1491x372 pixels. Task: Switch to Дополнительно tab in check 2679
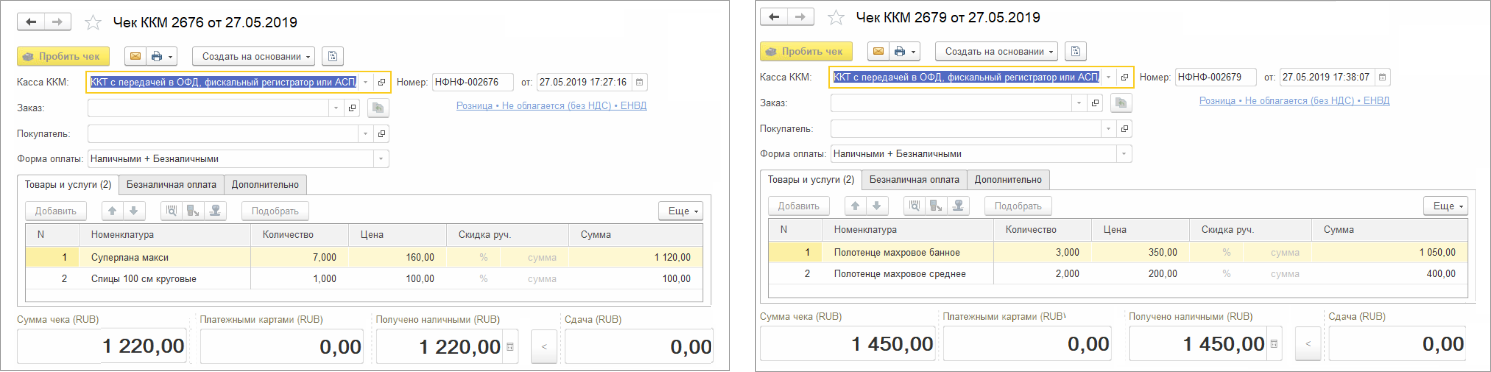pos(1008,180)
